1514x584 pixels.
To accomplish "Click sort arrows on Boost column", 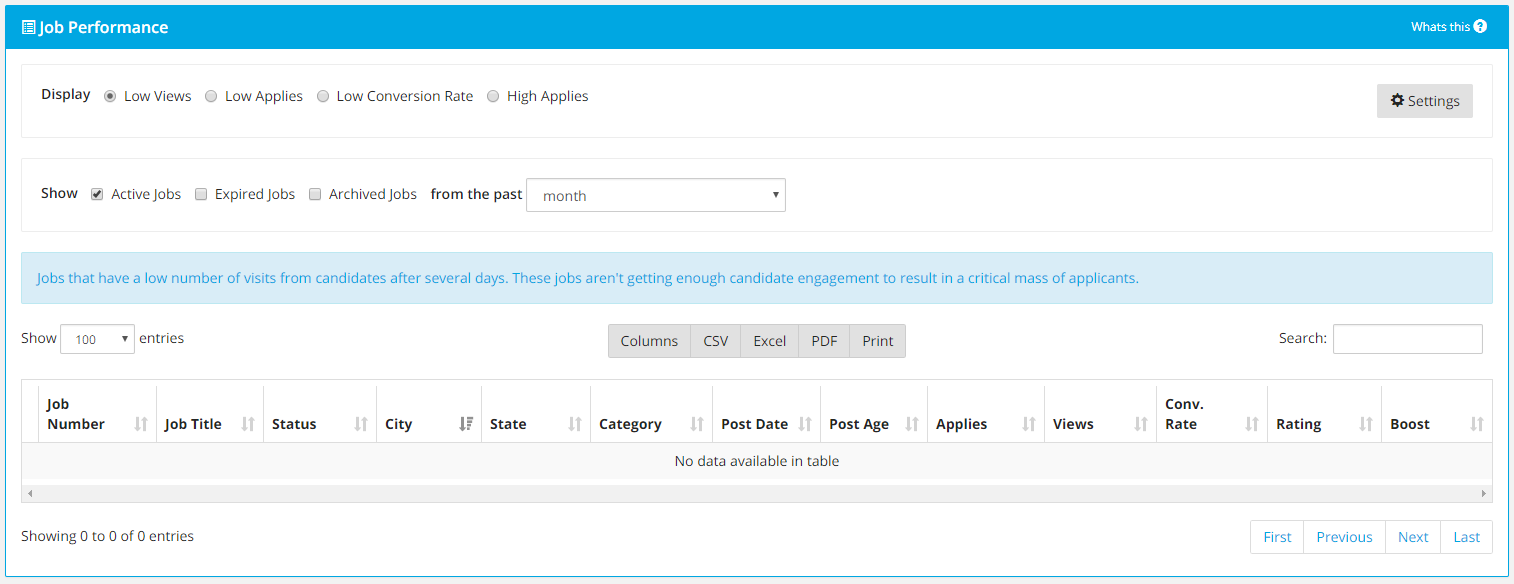I will 1477,424.
